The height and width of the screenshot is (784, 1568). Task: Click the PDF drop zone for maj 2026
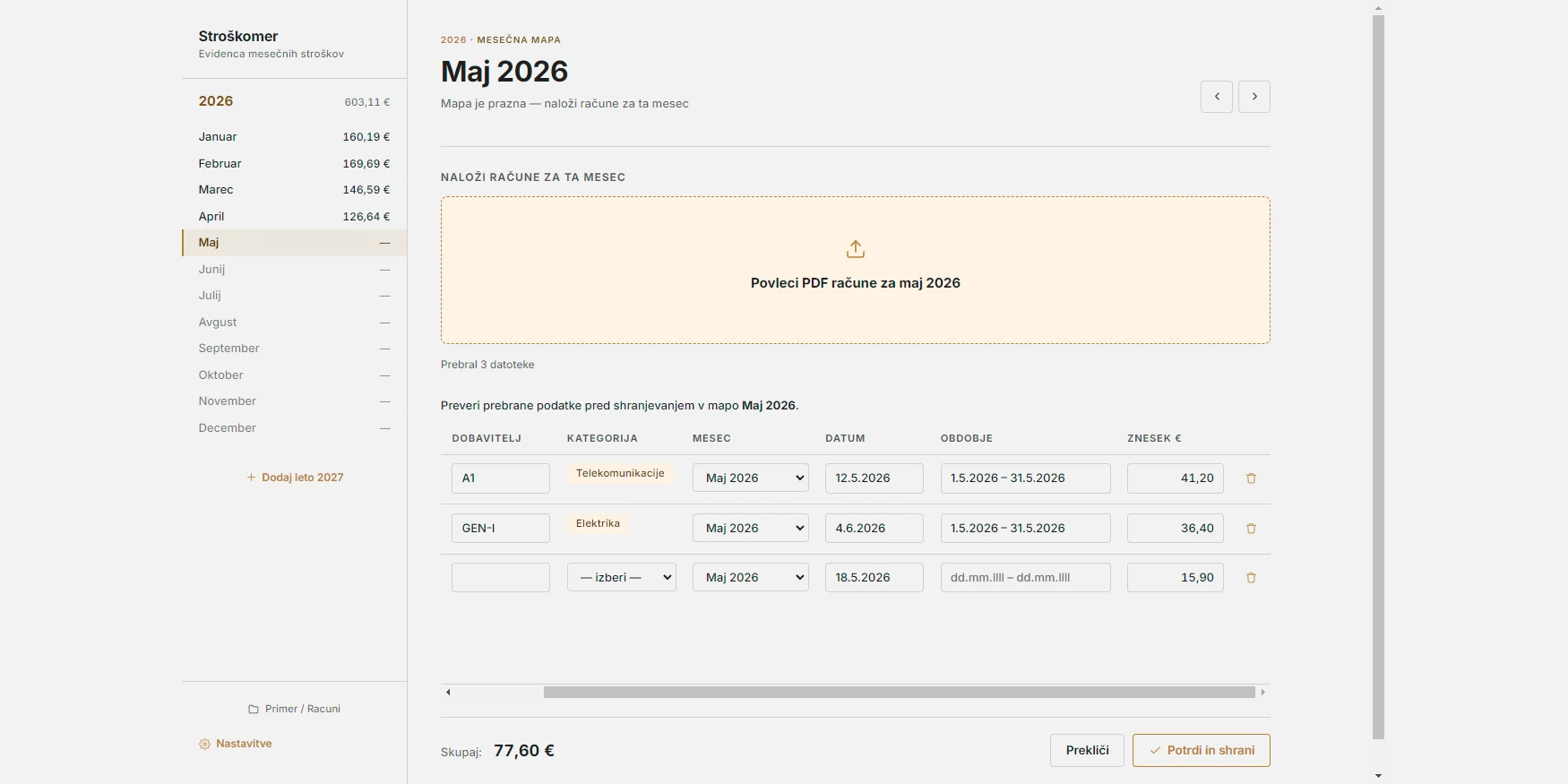click(856, 271)
